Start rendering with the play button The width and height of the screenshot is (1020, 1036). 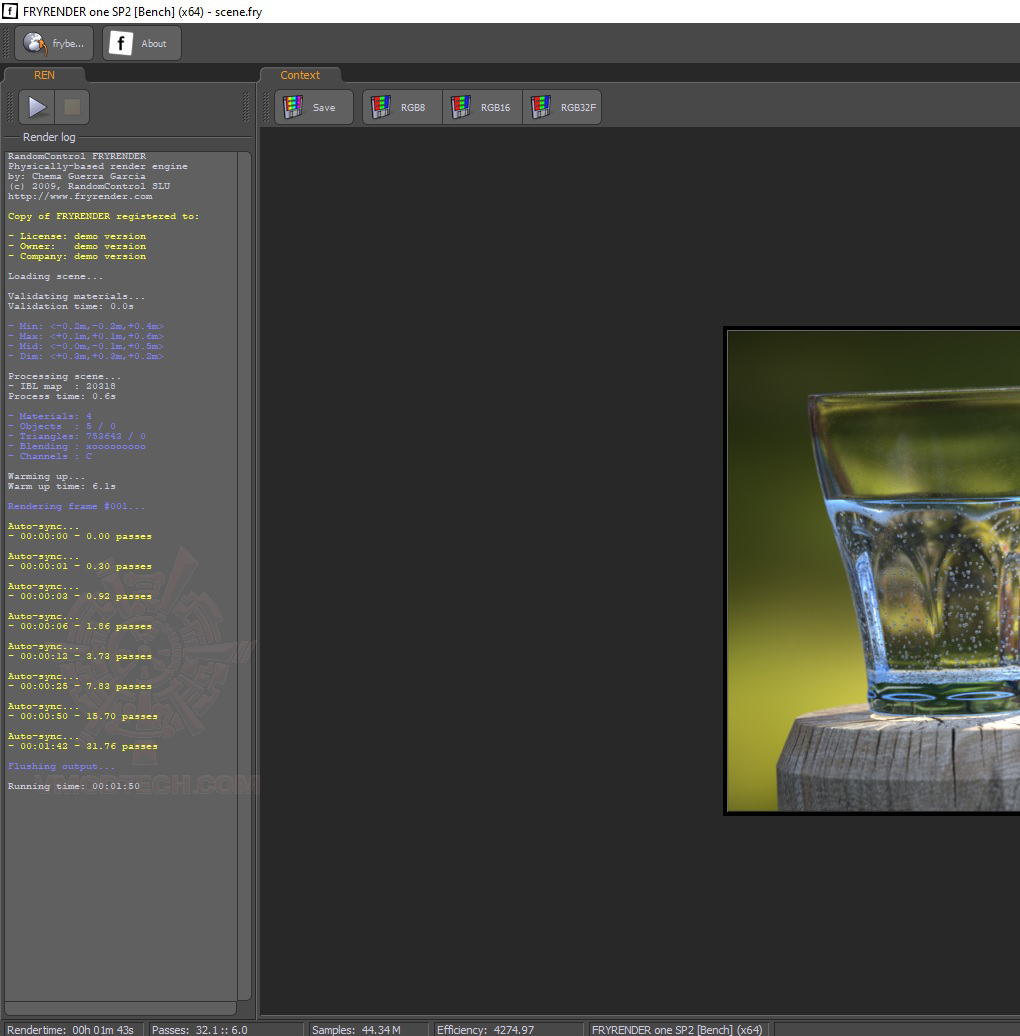[36, 107]
